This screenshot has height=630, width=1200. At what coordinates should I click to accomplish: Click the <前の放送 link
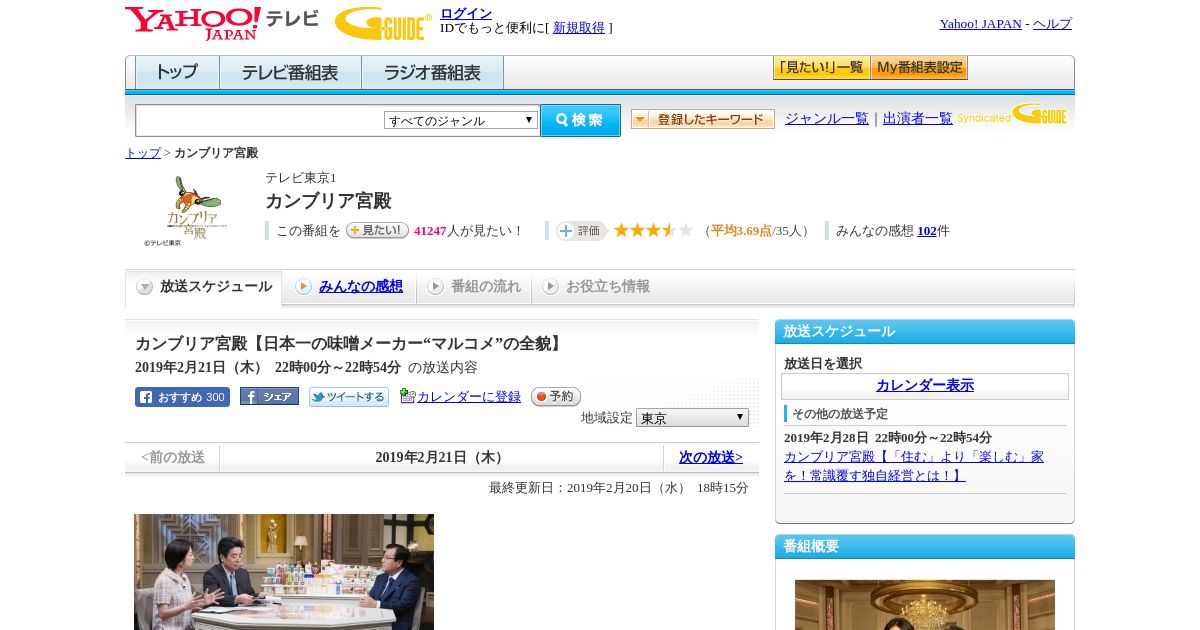click(173, 457)
